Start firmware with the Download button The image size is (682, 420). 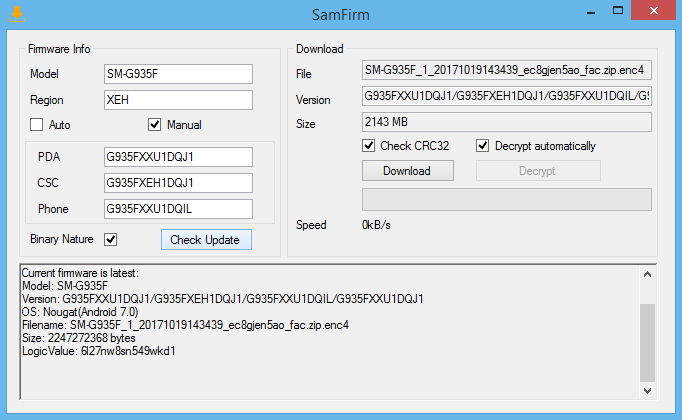[x=408, y=170]
